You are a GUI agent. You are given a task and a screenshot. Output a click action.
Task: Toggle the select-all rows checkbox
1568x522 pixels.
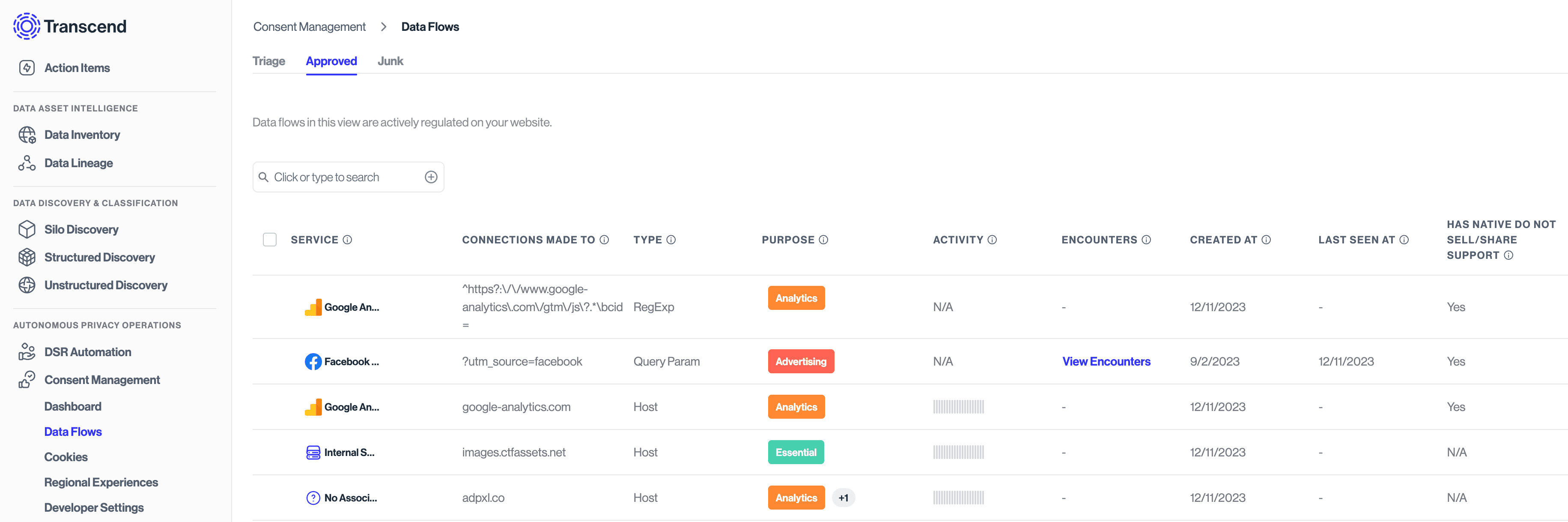(x=270, y=240)
